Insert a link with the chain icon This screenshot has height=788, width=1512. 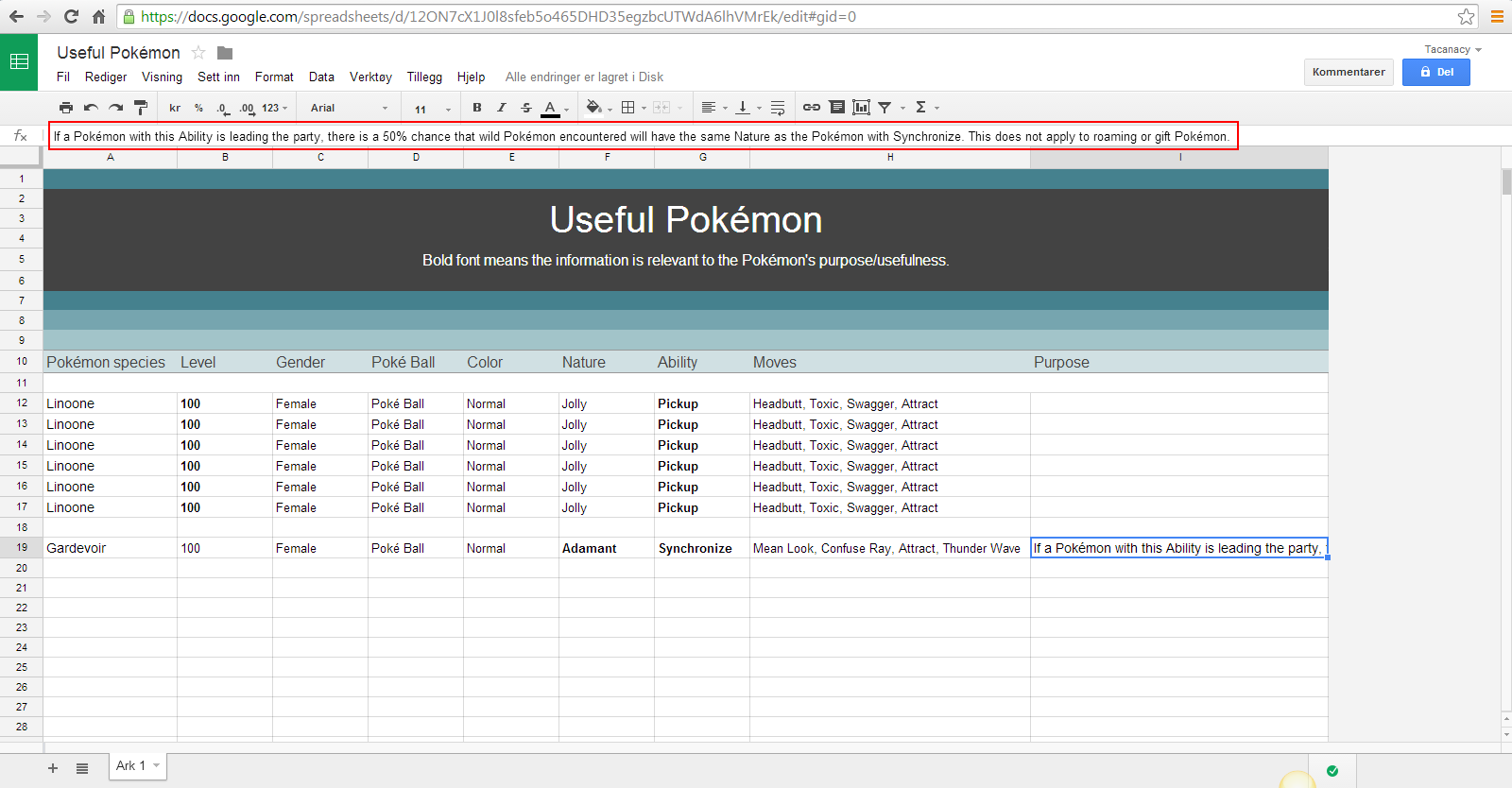click(x=812, y=108)
